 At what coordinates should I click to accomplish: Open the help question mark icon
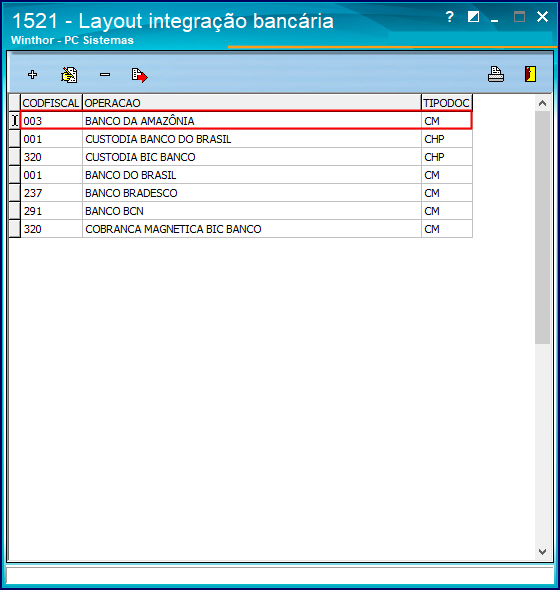click(449, 17)
